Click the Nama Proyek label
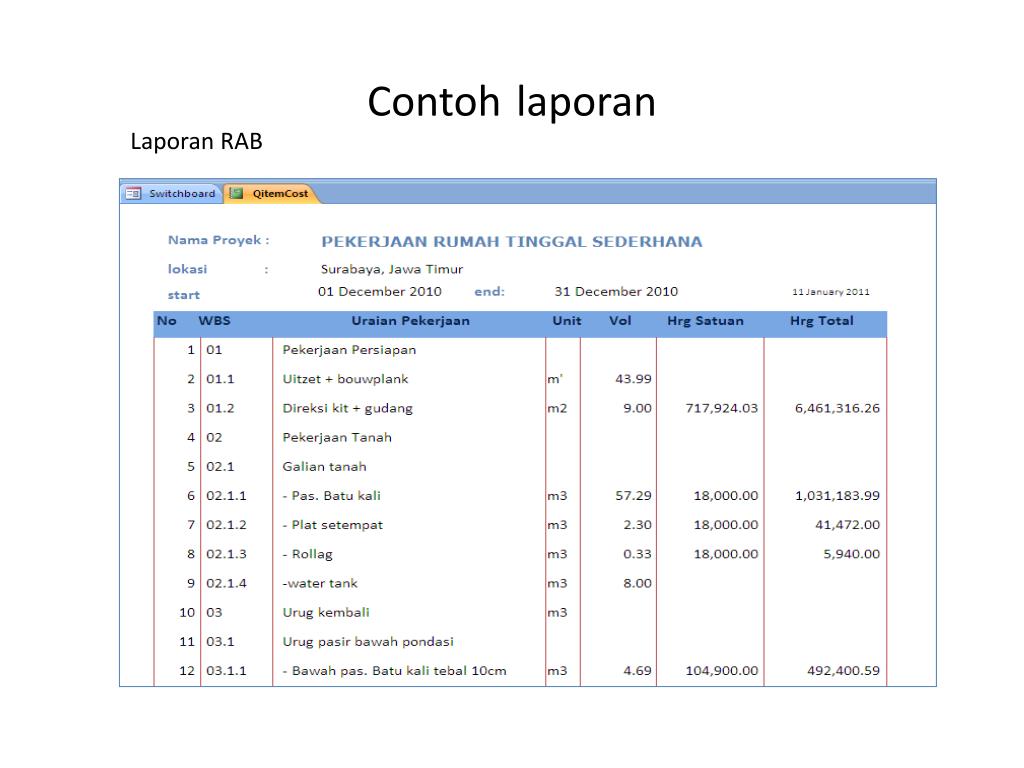This screenshot has height=768, width=1024. tap(219, 240)
